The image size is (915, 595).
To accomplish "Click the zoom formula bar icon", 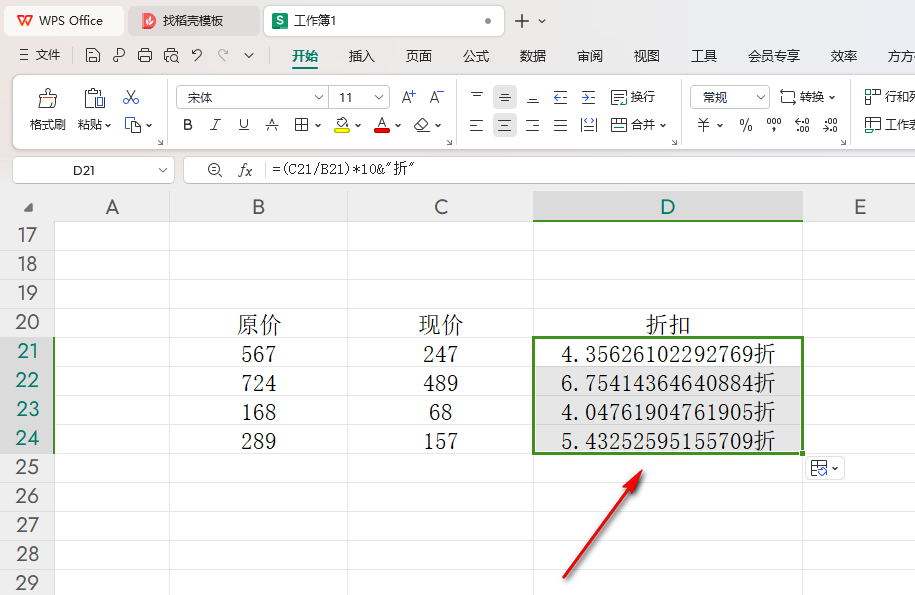I will click(x=215, y=170).
